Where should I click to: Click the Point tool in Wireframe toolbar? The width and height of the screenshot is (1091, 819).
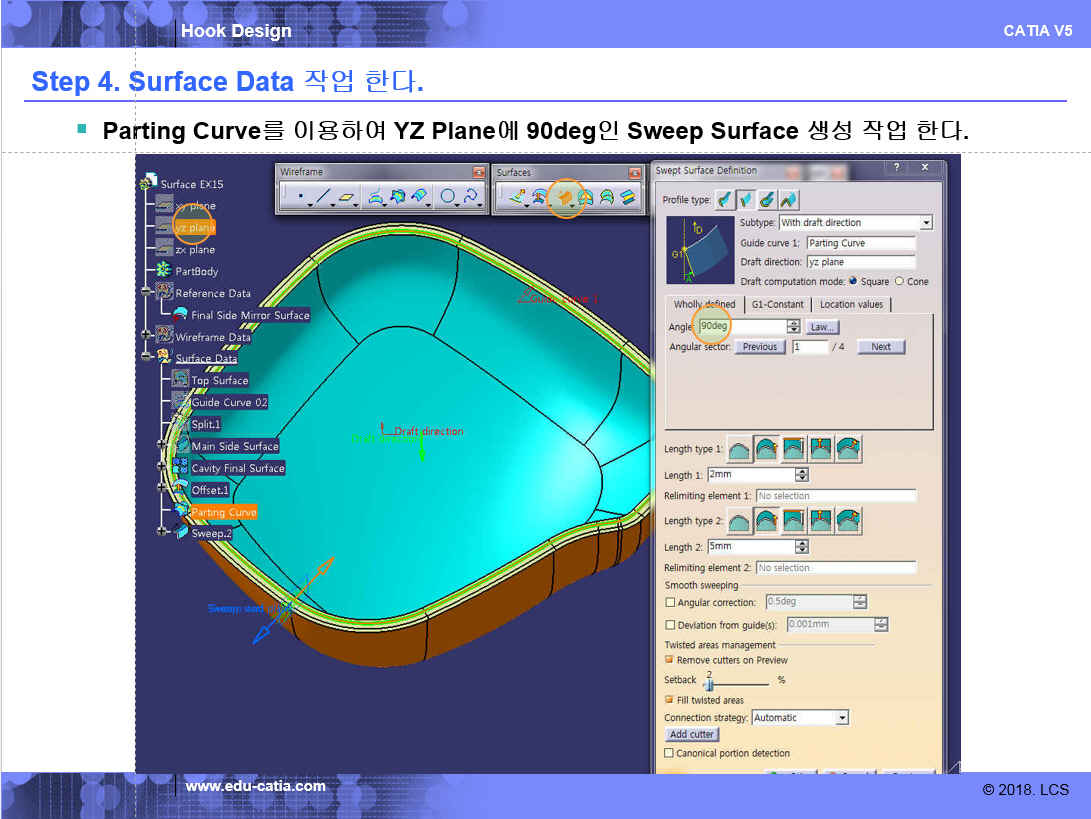[x=301, y=198]
